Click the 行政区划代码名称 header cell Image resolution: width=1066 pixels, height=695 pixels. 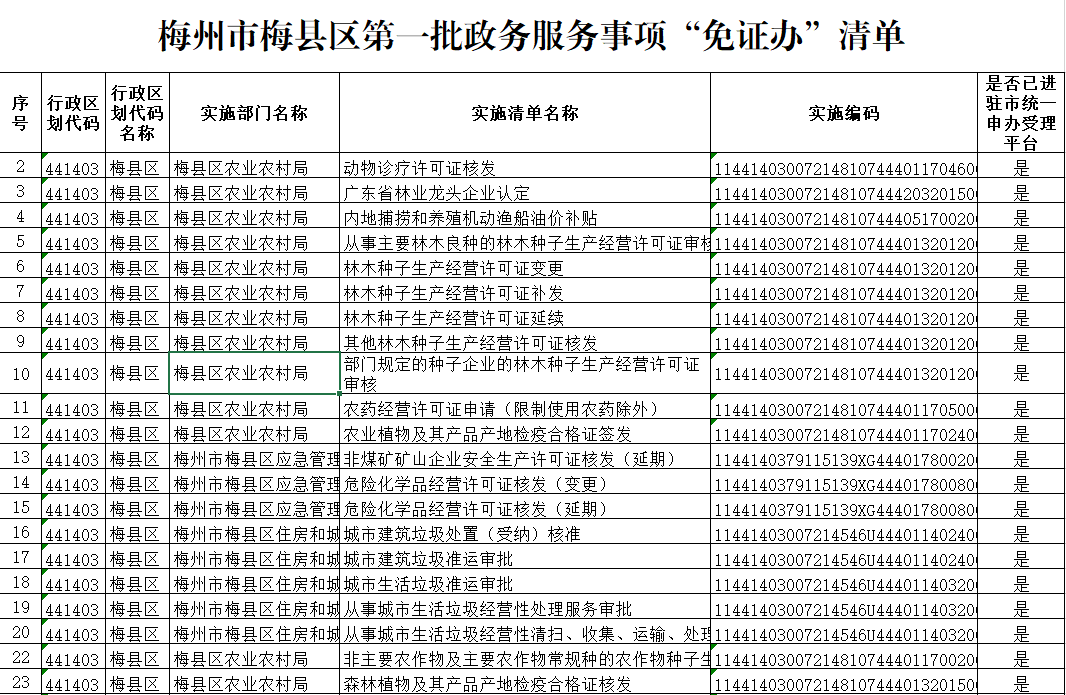(x=136, y=113)
